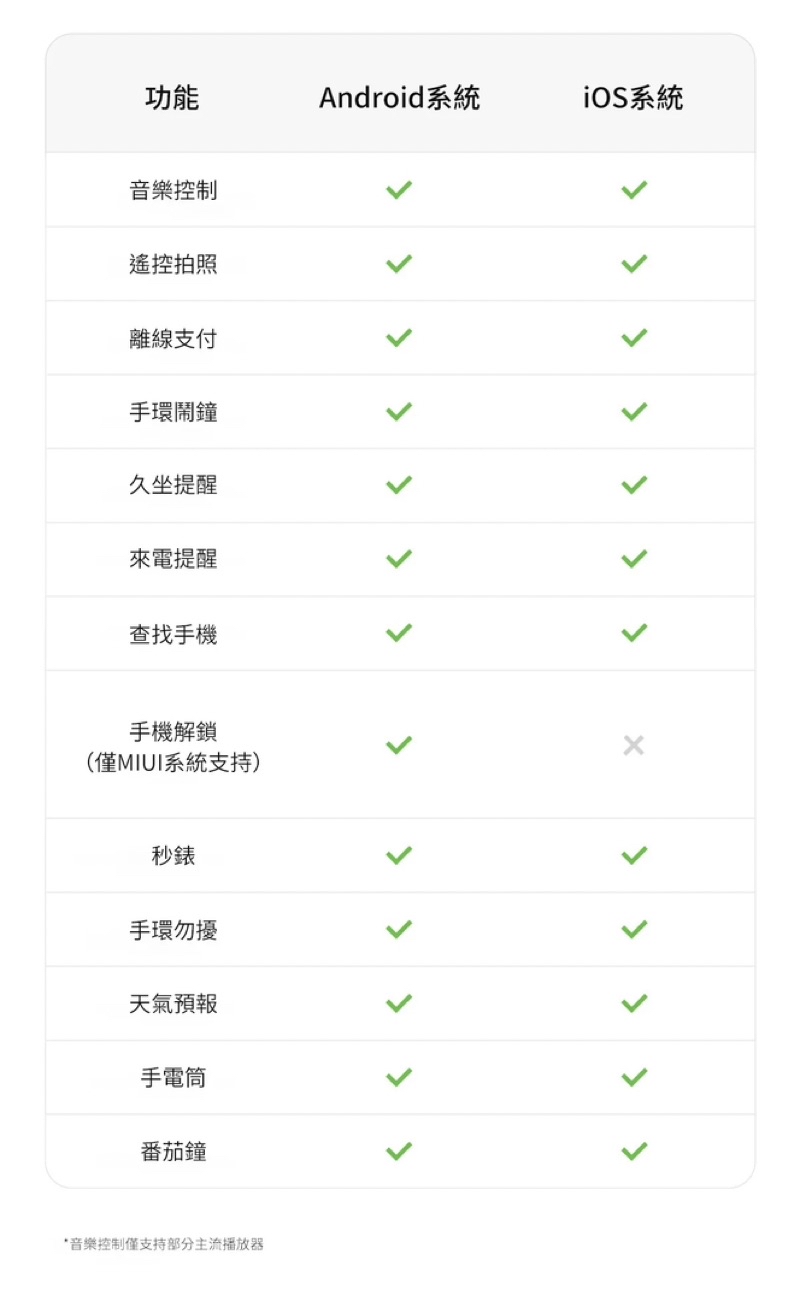The width and height of the screenshot is (800, 1301).
Task: Click the iOS checkmark for 手環鬧鐘
Action: pyautogui.click(x=634, y=412)
